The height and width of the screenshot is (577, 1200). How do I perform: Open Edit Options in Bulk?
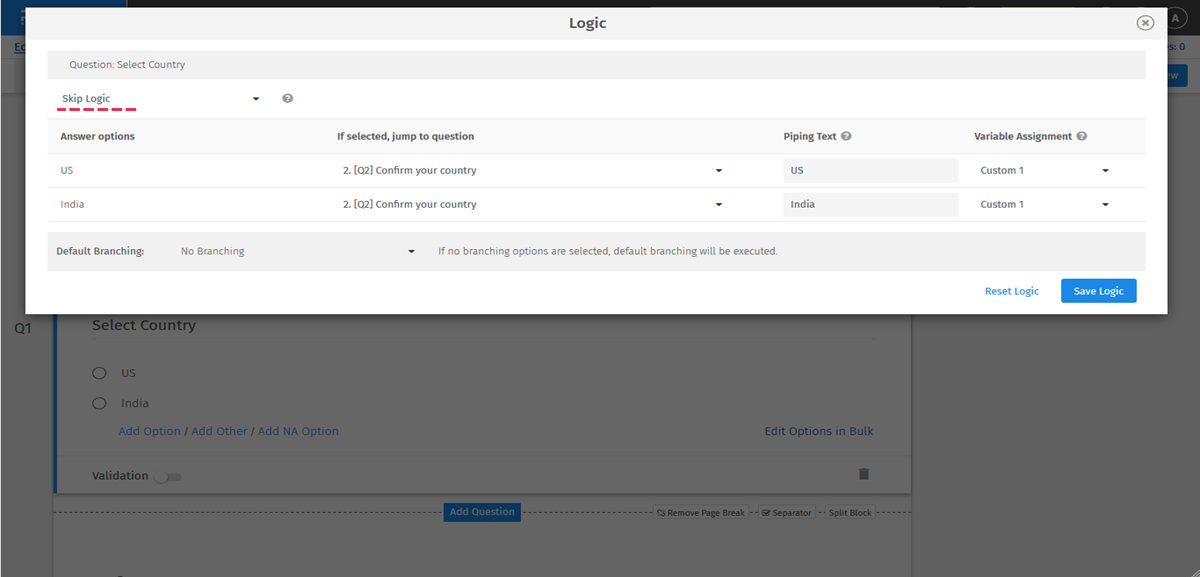(818, 430)
